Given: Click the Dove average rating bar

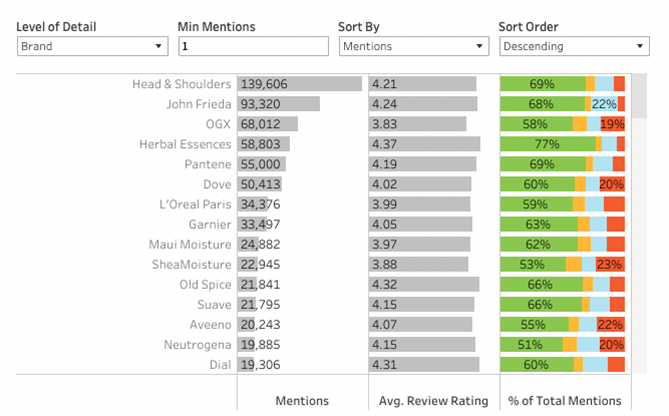Looking at the screenshot, I should 419,184.
